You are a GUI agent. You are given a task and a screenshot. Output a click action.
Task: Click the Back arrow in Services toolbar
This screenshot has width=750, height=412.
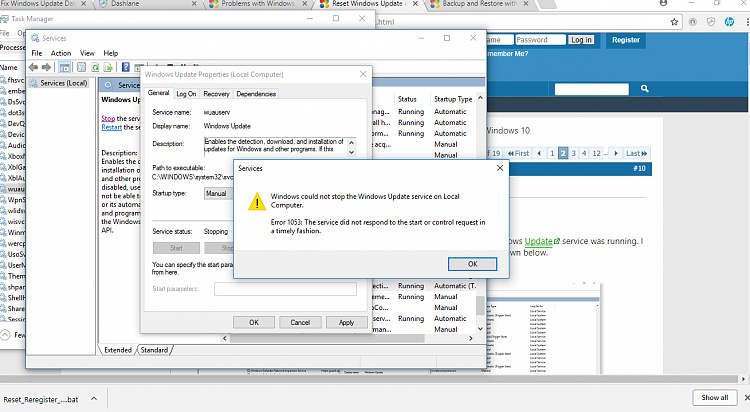[x=33, y=67]
